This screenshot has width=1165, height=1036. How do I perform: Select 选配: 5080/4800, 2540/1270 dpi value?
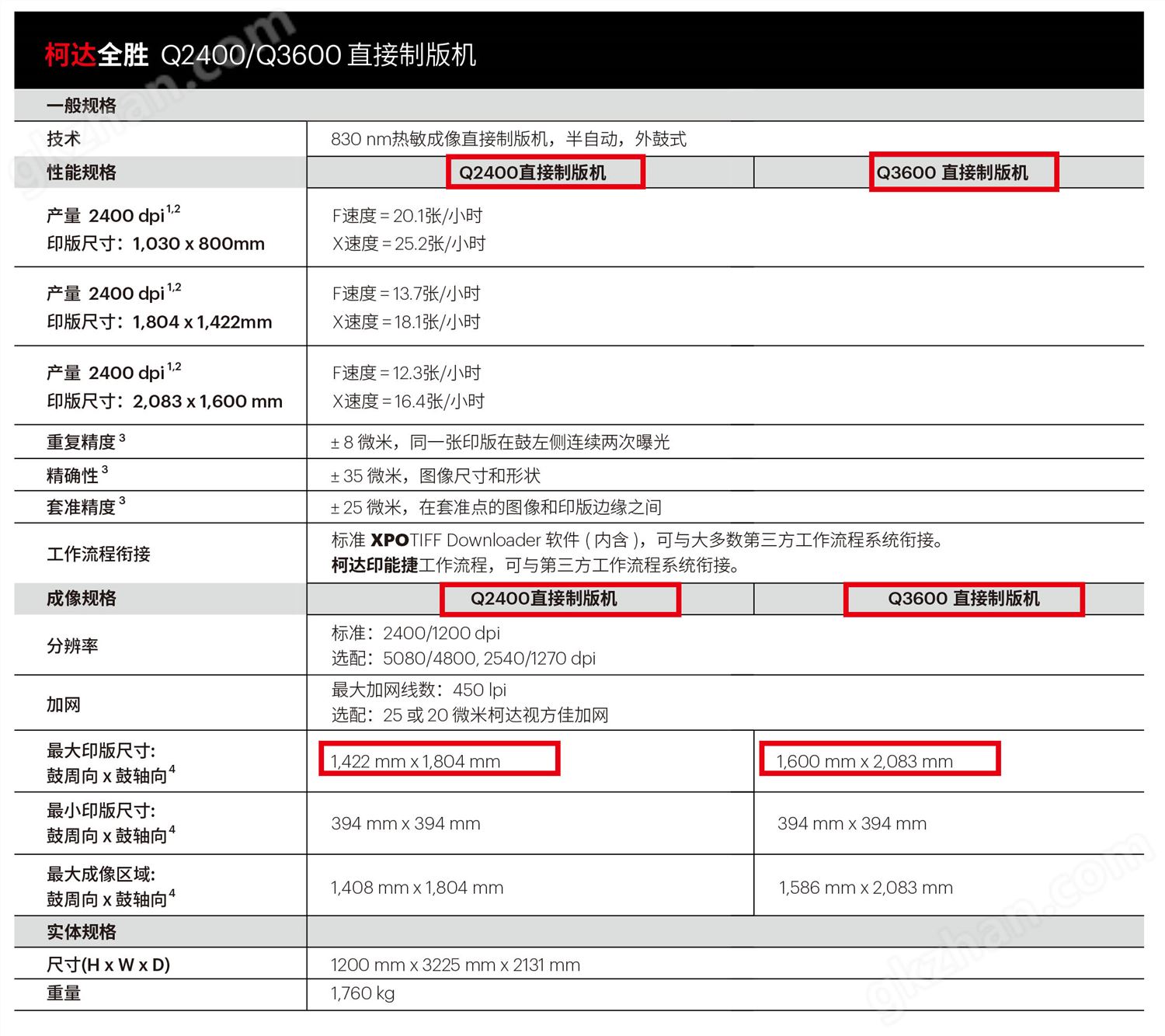coord(464,658)
